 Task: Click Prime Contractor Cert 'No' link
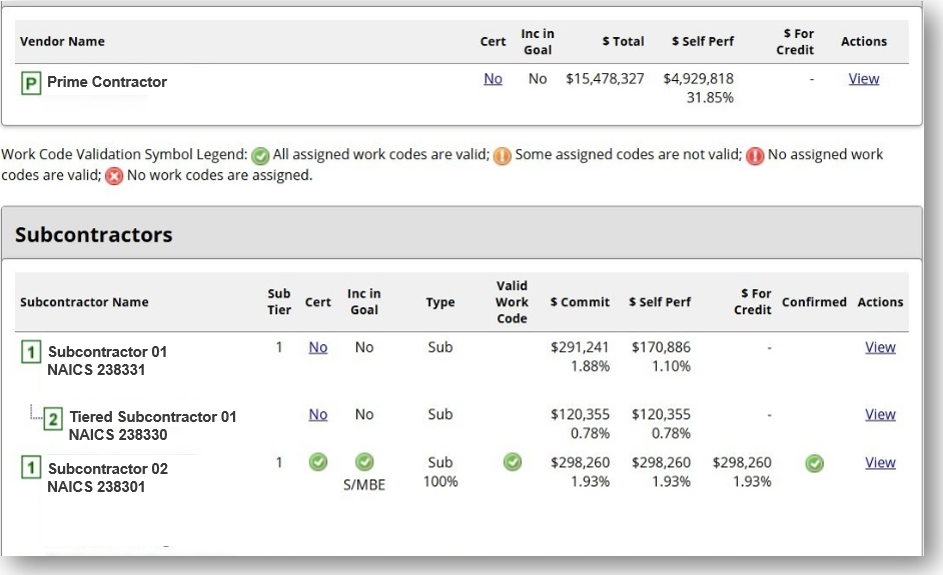pyautogui.click(x=493, y=79)
